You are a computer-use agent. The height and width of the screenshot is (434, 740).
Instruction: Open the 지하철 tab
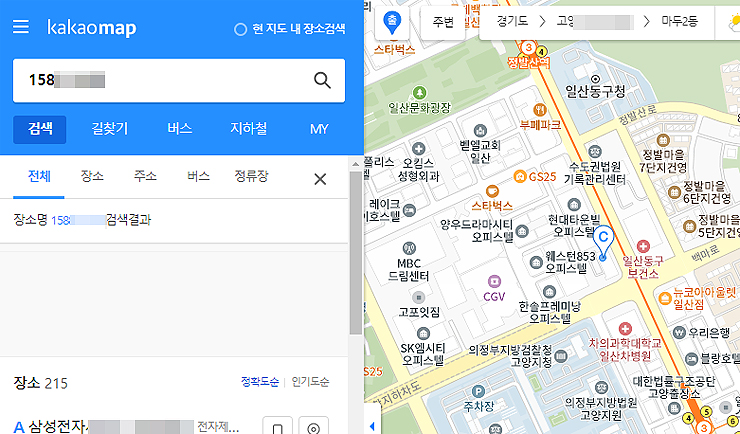pyautogui.click(x=249, y=129)
